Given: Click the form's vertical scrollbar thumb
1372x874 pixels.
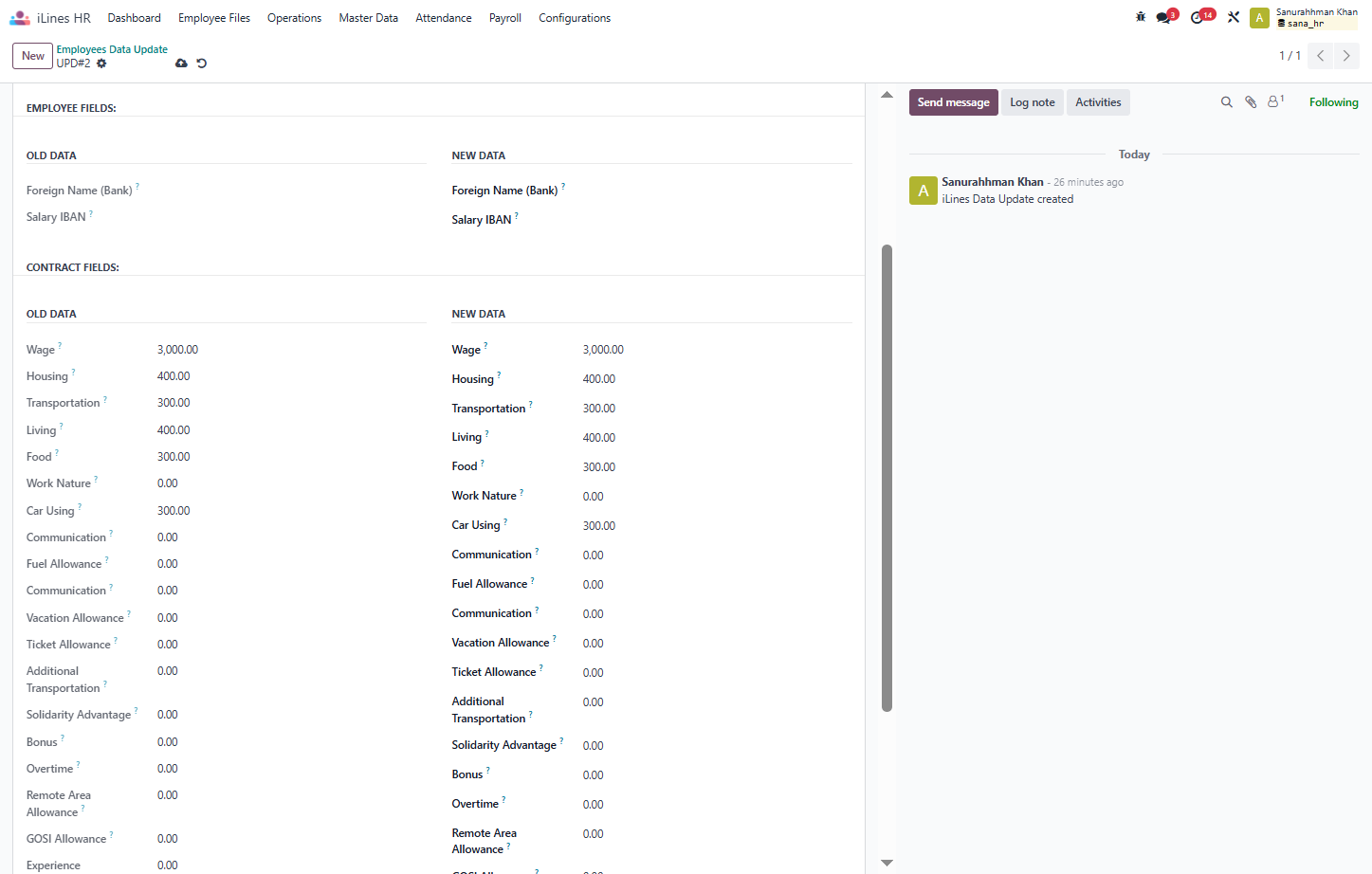Looking at the screenshot, I should pos(887,478).
